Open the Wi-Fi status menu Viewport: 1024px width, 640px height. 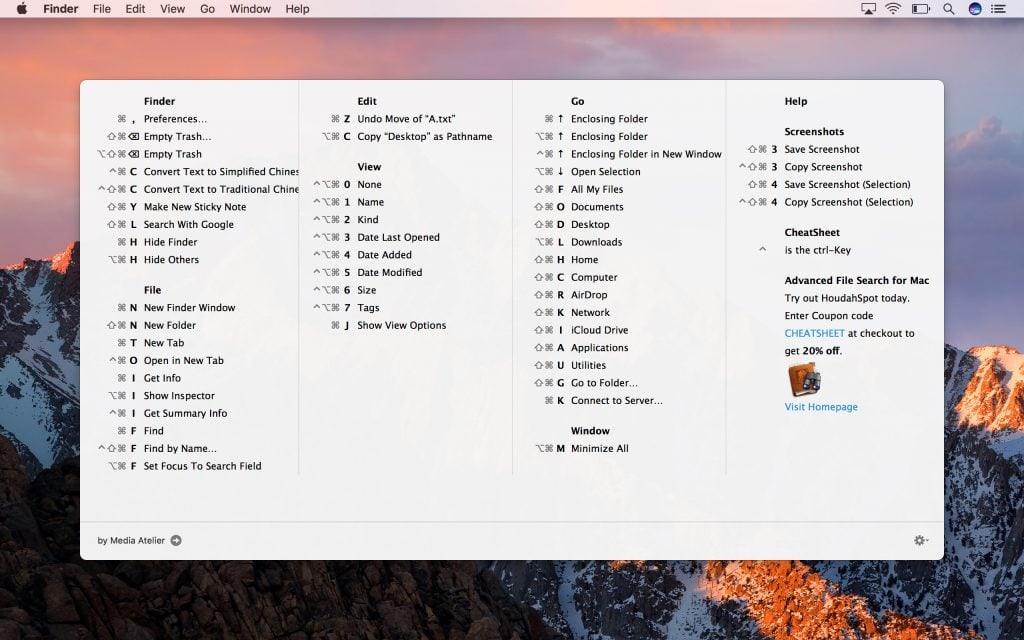893,8
